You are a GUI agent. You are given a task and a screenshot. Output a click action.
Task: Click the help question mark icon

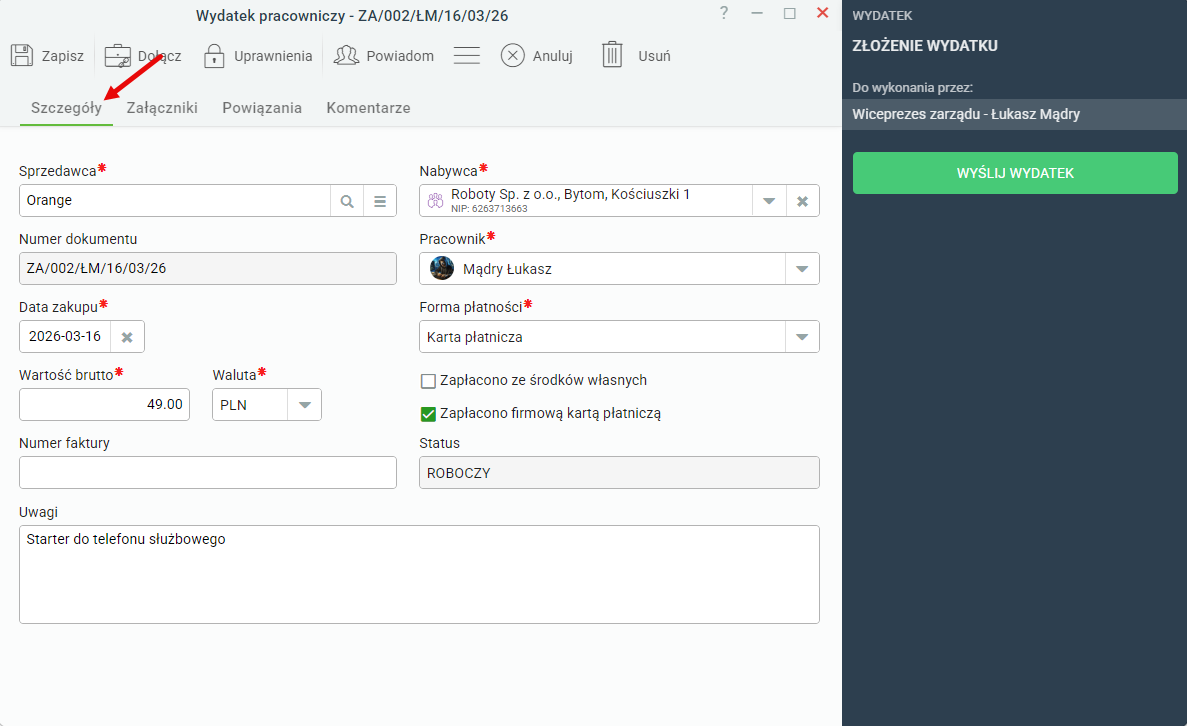[x=724, y=13]
